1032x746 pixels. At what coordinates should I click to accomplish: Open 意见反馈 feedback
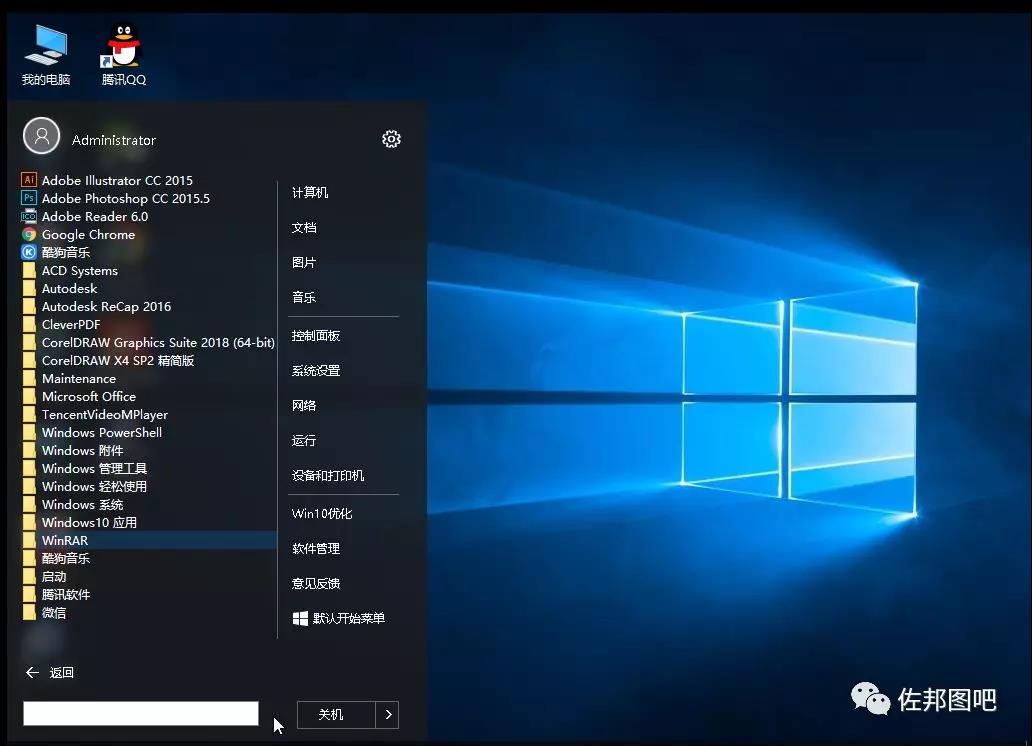316,583
